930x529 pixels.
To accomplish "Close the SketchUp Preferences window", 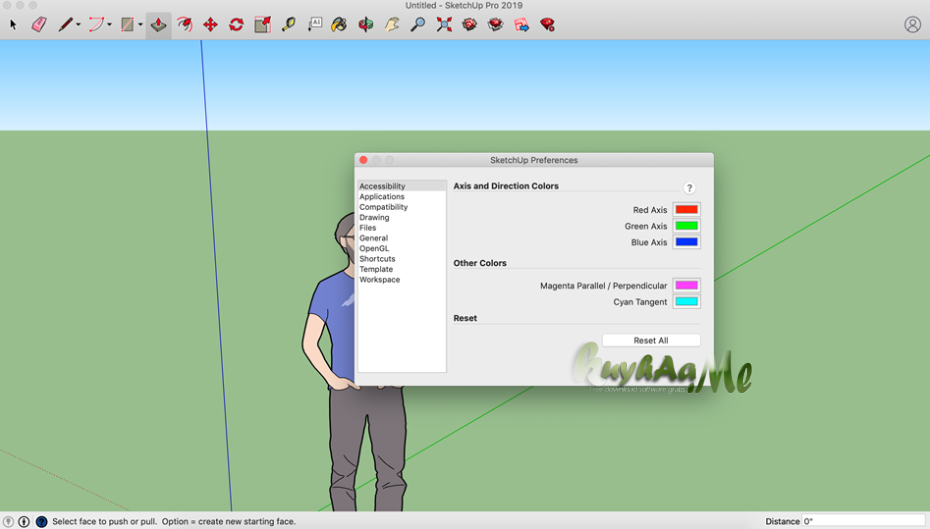I will tap(364, 160).
